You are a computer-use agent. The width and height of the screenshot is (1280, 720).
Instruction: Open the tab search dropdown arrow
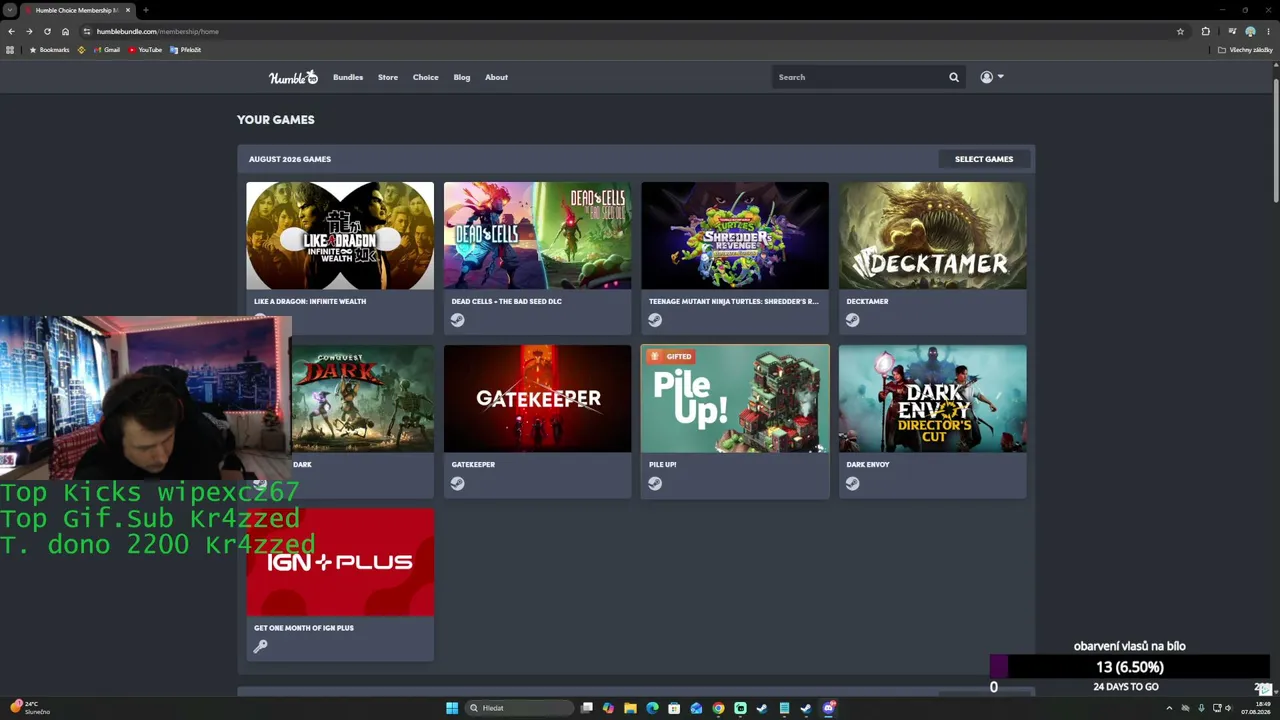pos(10,10)
